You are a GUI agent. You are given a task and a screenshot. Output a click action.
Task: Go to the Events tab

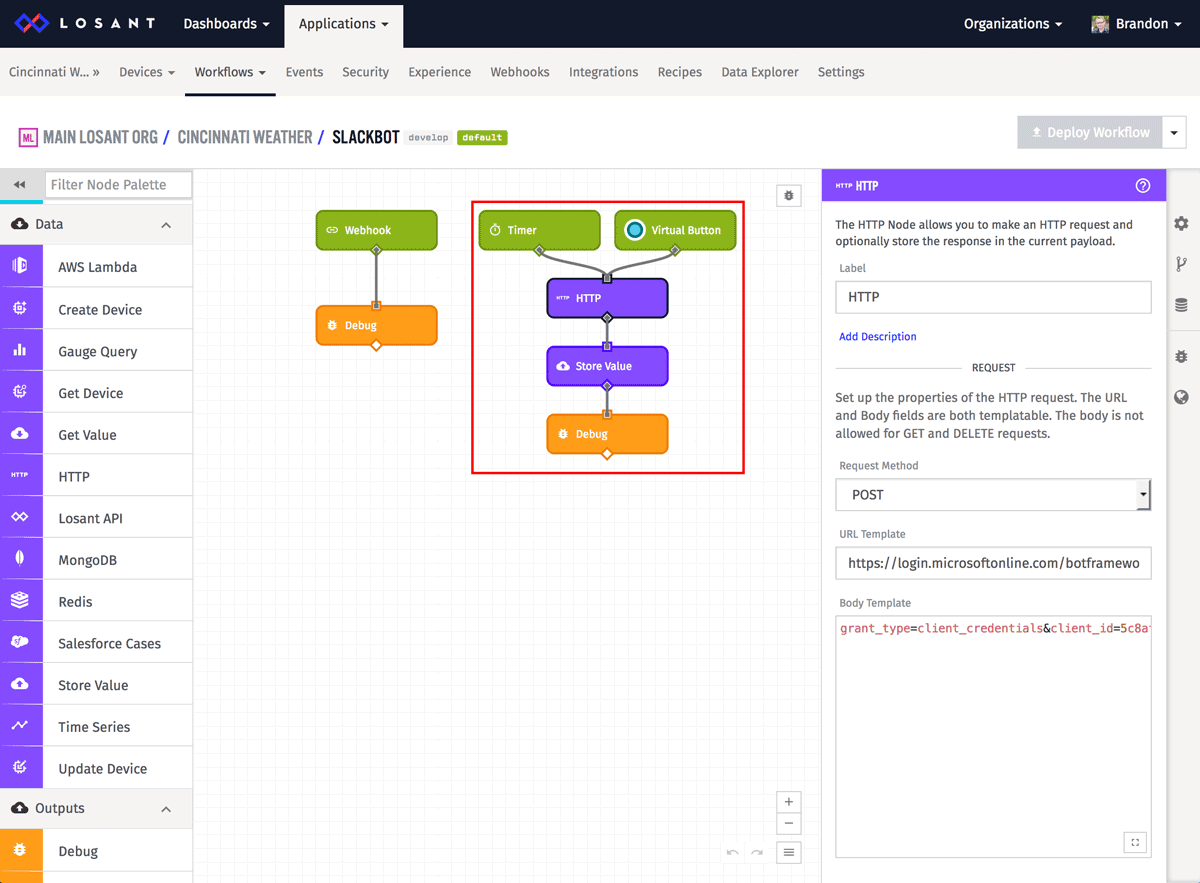point(304,72)
